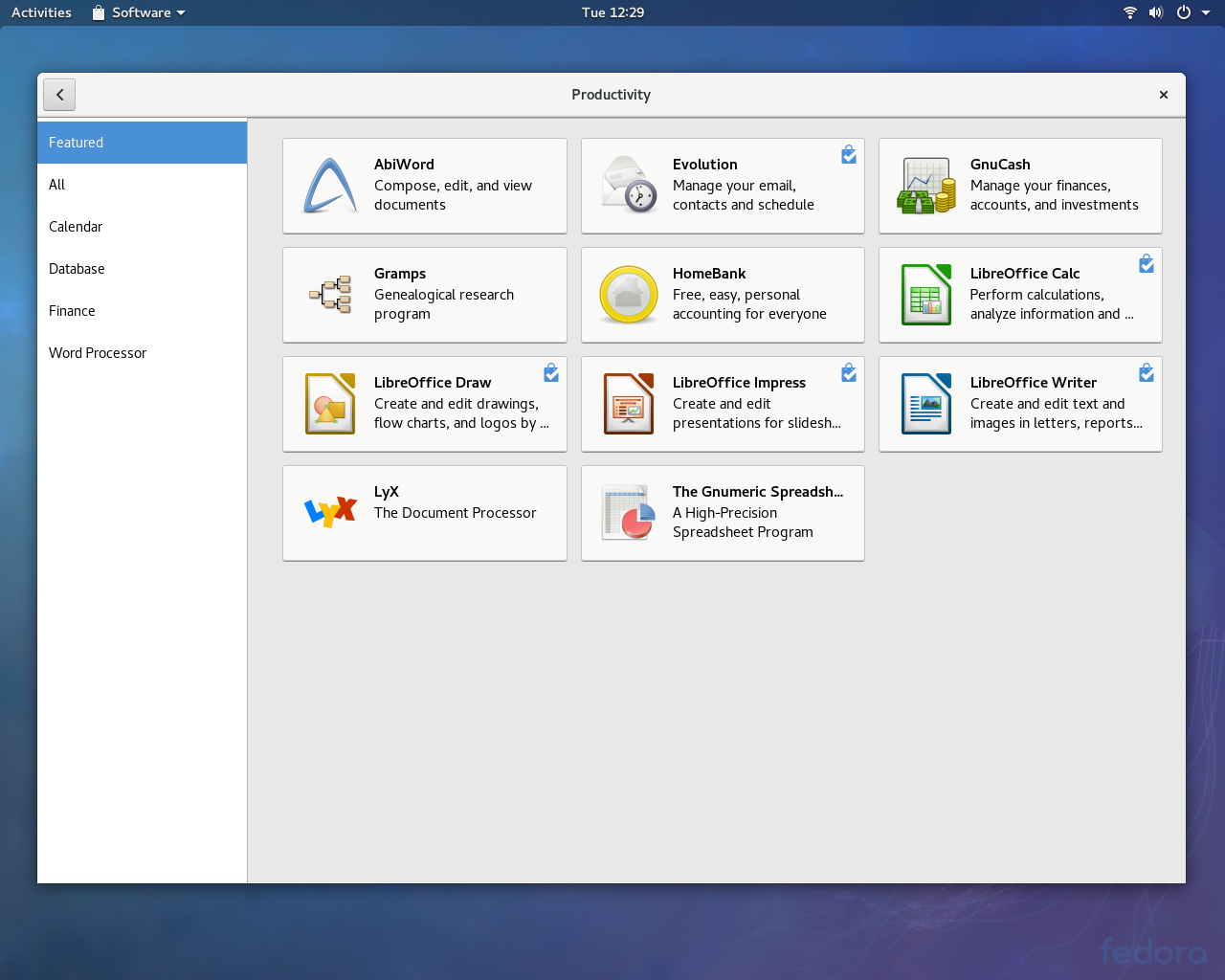Click the LibreOffice Writer document icon
The image size is (1225, 980).
(926, 404)
